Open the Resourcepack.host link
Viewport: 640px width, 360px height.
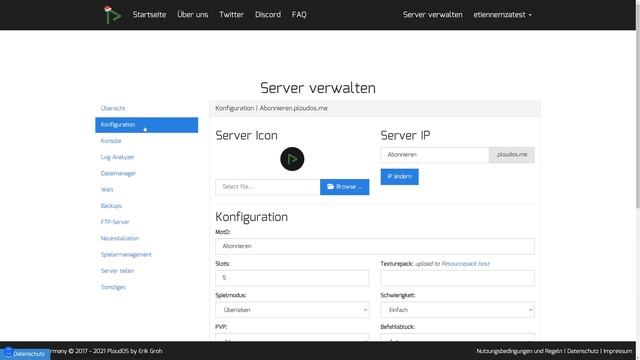pyautogui.click(x=466, y=264)
